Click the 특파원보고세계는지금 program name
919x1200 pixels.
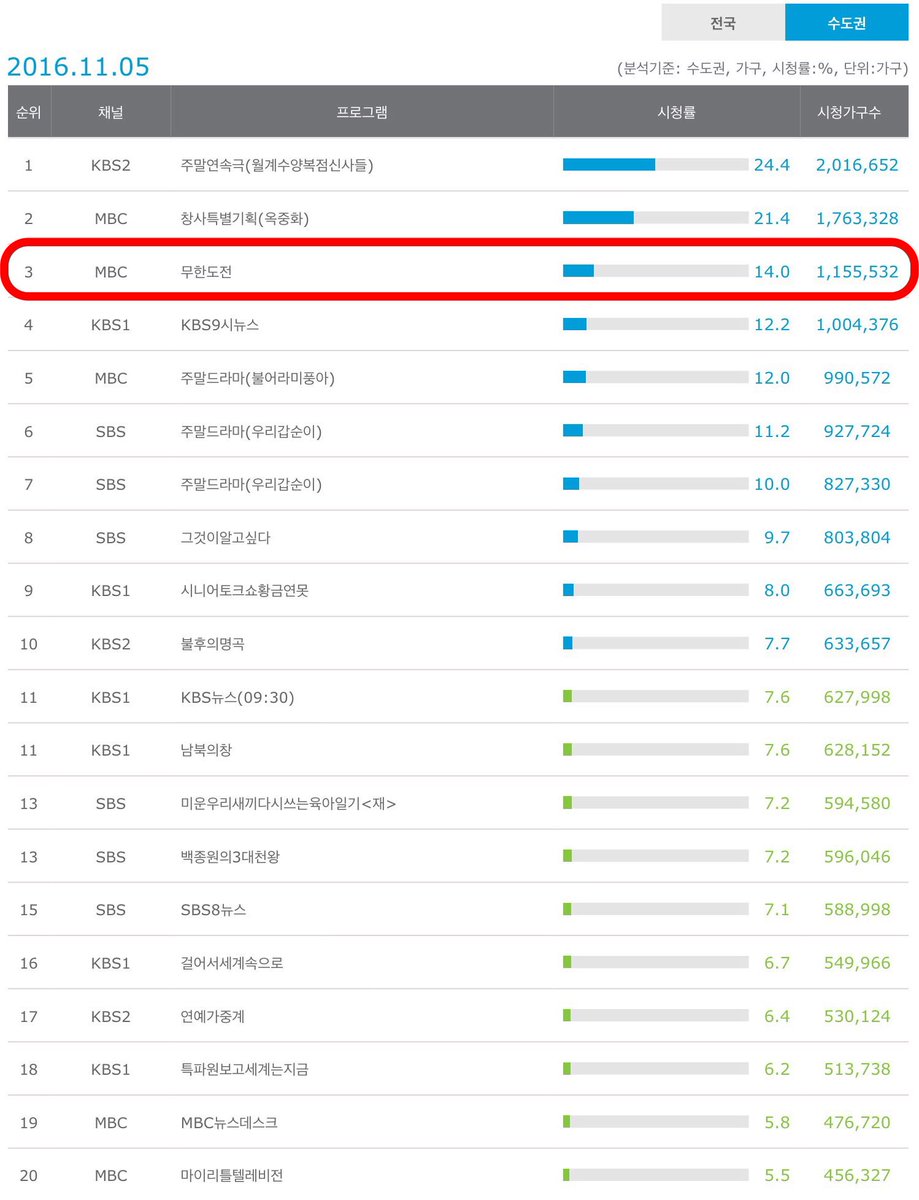244,1069
